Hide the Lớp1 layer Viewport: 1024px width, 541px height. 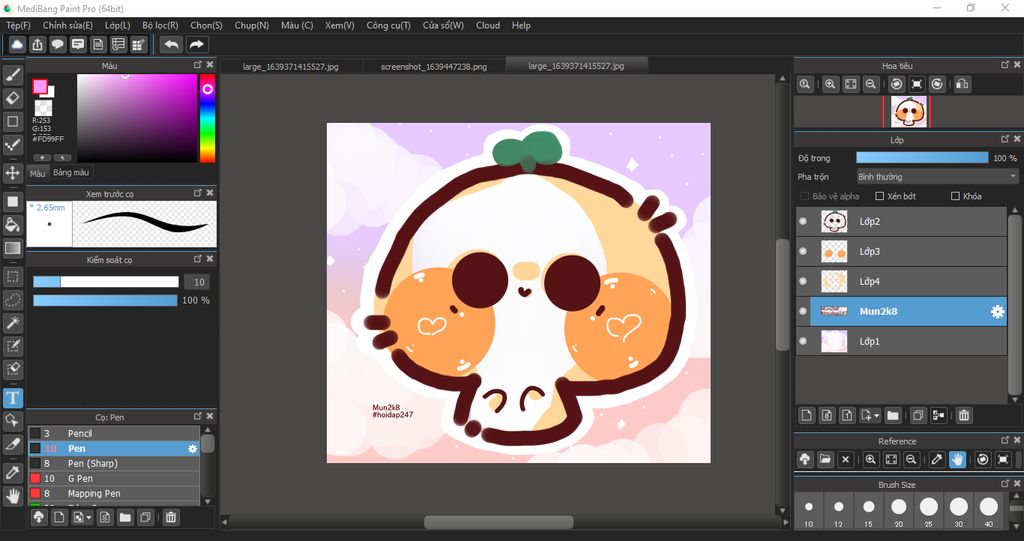803,341
